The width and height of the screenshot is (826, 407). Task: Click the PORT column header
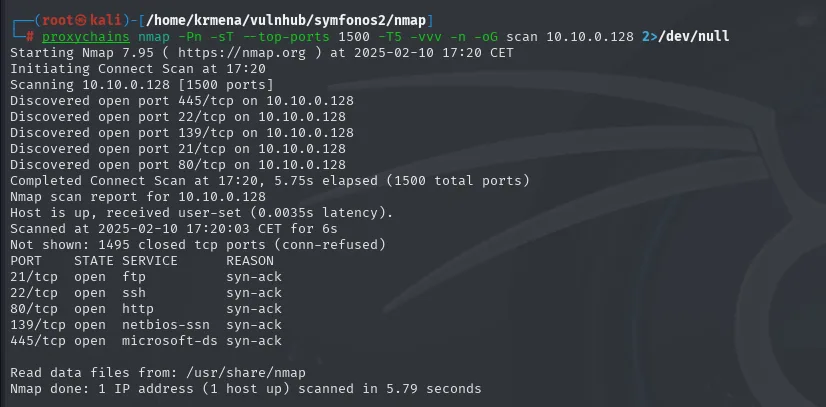[x=26, y=261]
